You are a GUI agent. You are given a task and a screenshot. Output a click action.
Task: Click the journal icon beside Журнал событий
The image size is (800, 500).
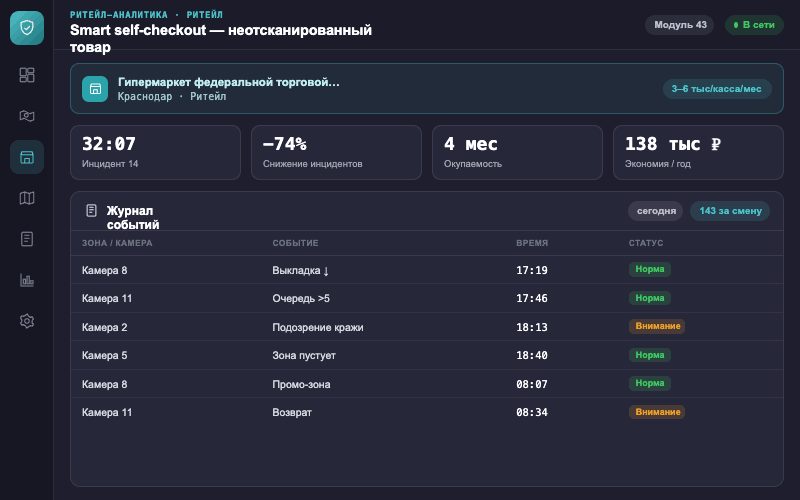click(x=91, y=210)
